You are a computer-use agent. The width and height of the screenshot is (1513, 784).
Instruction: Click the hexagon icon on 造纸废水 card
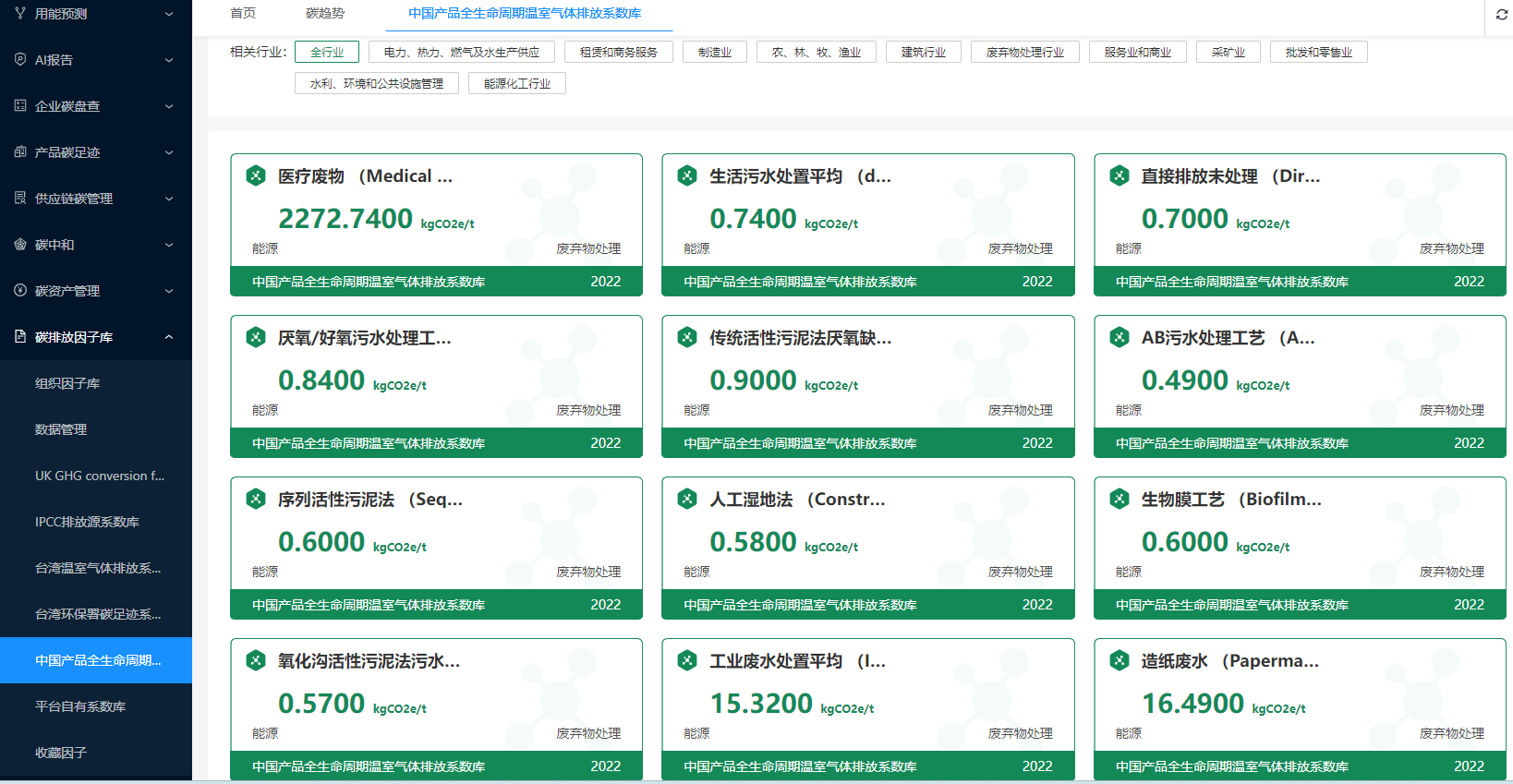point(1119,661)
